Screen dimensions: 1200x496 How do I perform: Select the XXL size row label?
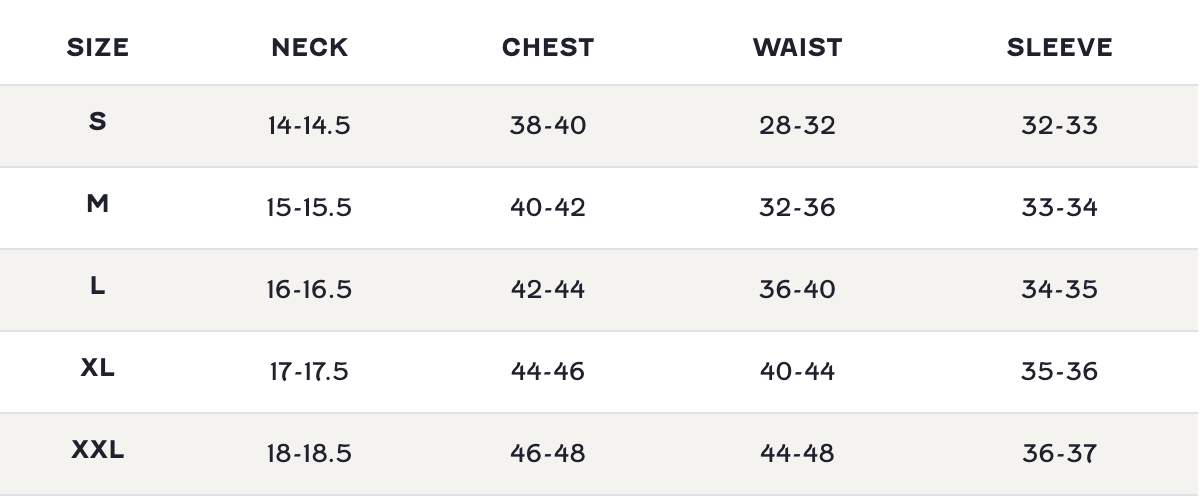coord(98,450)
